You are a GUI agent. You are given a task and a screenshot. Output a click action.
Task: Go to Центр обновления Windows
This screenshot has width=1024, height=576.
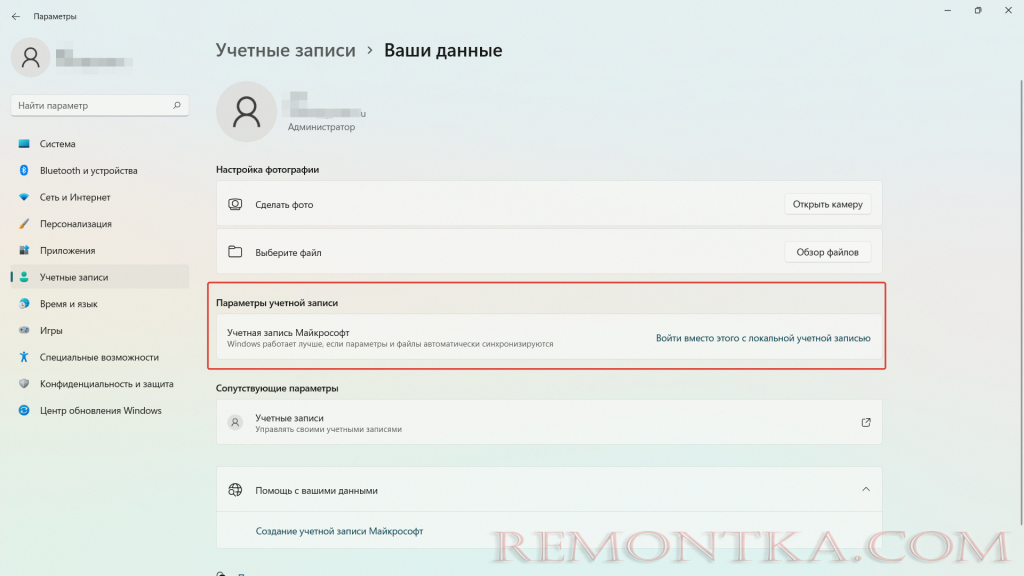pyautogui.click(x=97, y=410)
